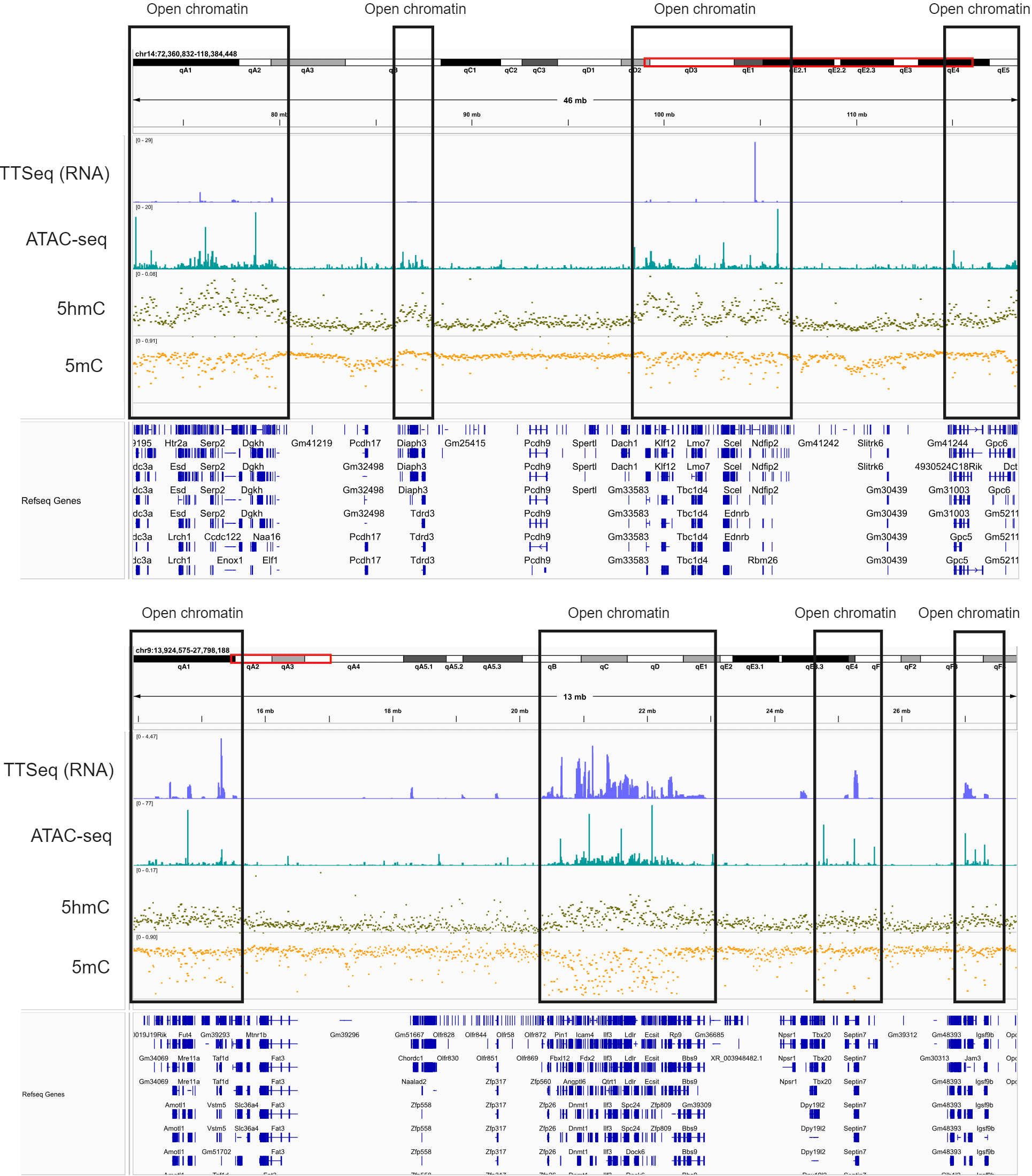Image resolution: width=1032 pixels, height=1176 pixels.
Task: Select cytoband label qA5.1
Action: point(423,667)
